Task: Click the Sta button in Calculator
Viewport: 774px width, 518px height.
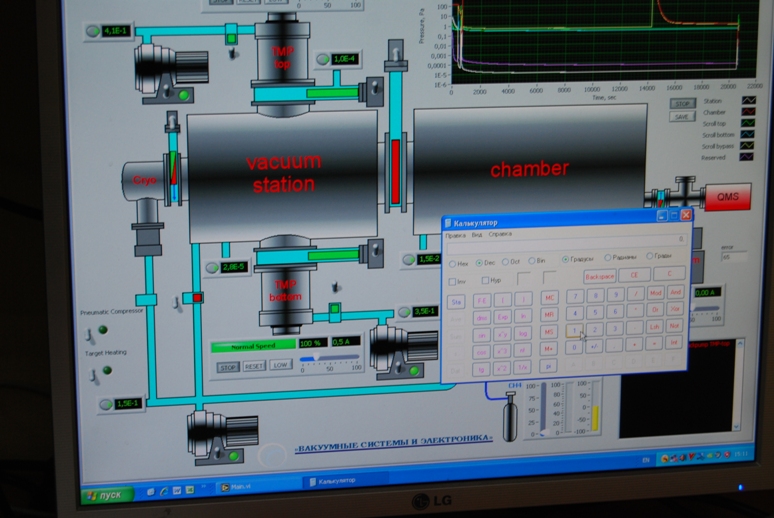Action: [456, 302]
